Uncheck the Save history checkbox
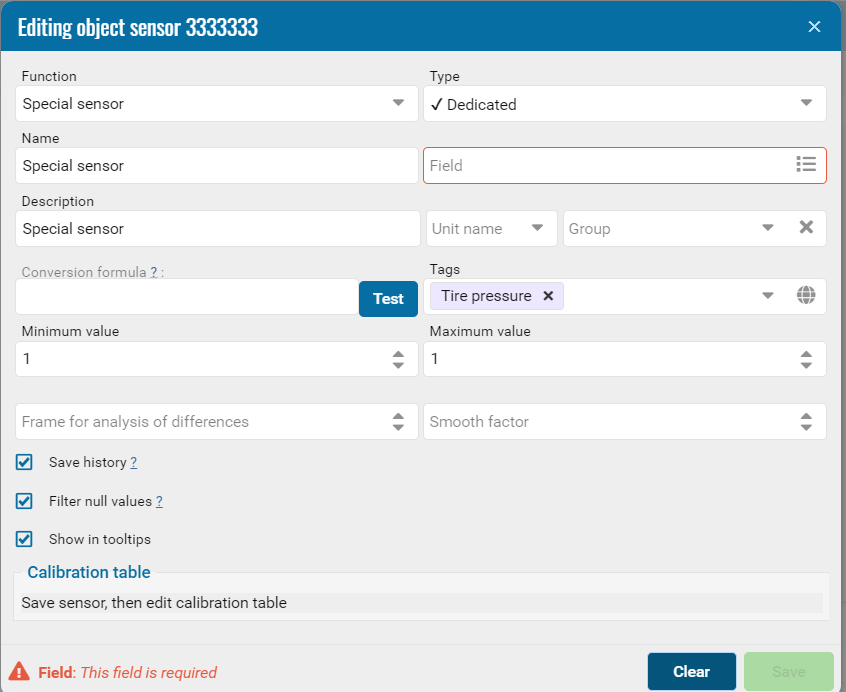 point(25,463)
